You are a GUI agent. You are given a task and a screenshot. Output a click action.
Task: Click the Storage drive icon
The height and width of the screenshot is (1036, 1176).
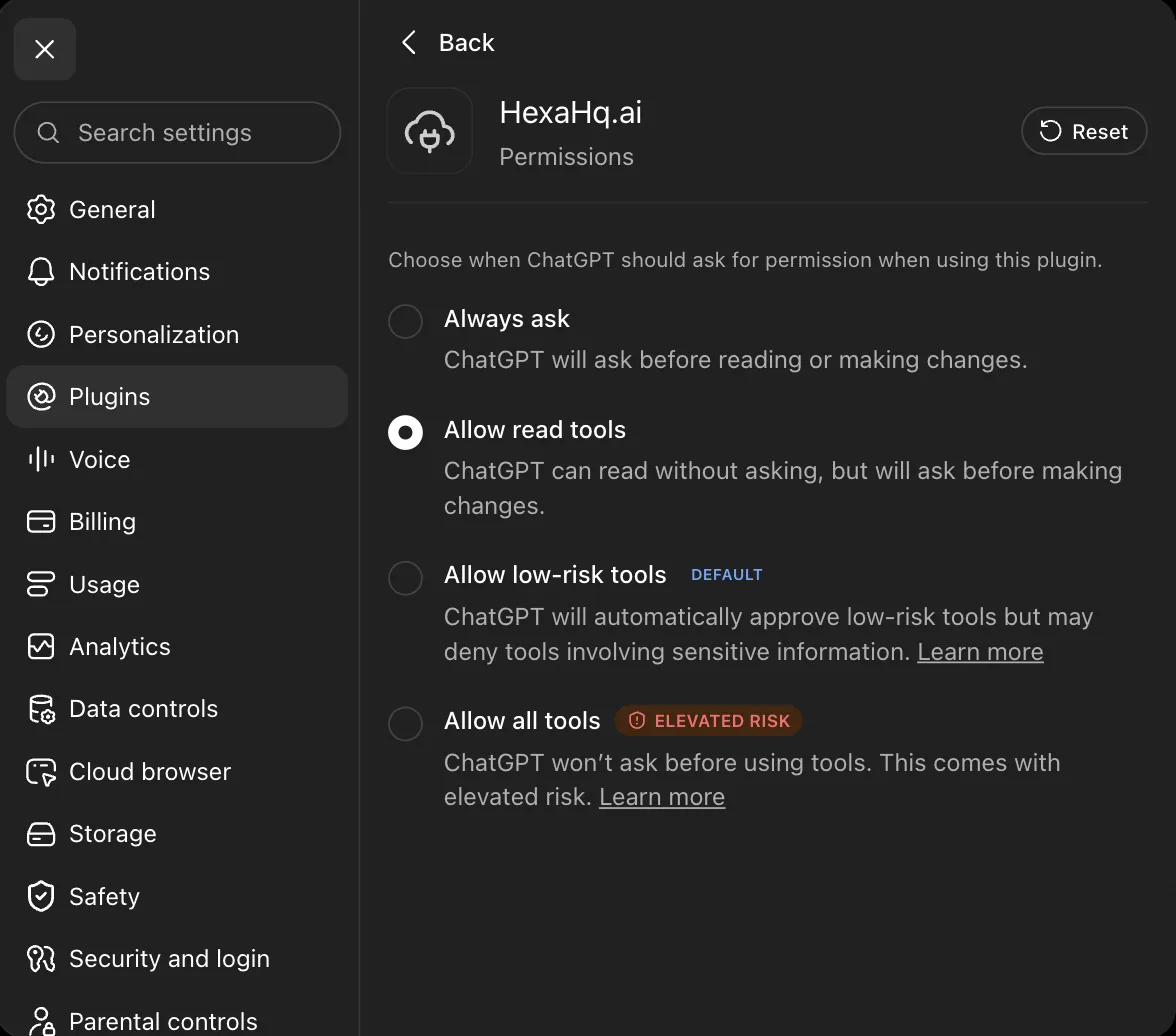(x=41, y=834)
